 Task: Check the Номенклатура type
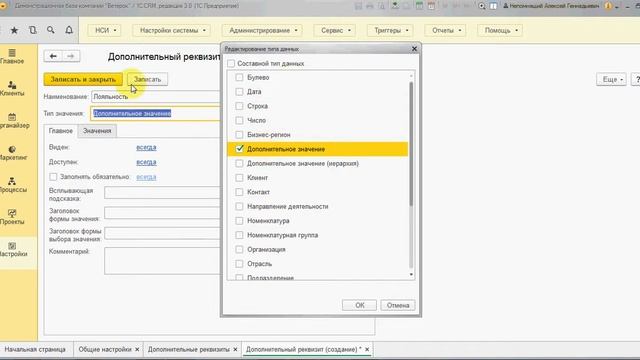[239, 220]
